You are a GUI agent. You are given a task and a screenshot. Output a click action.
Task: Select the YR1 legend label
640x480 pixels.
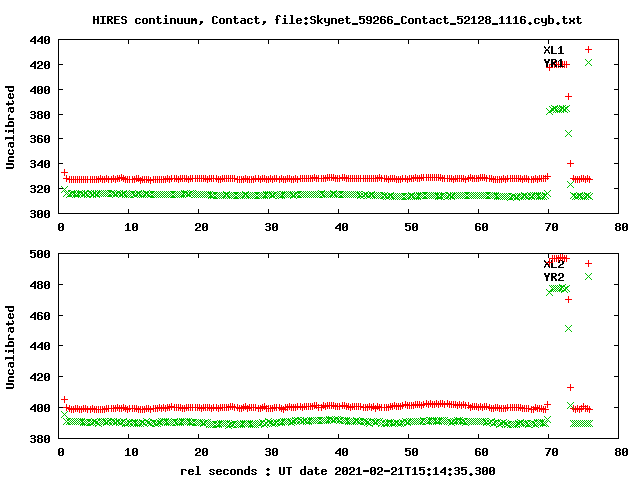553,63
